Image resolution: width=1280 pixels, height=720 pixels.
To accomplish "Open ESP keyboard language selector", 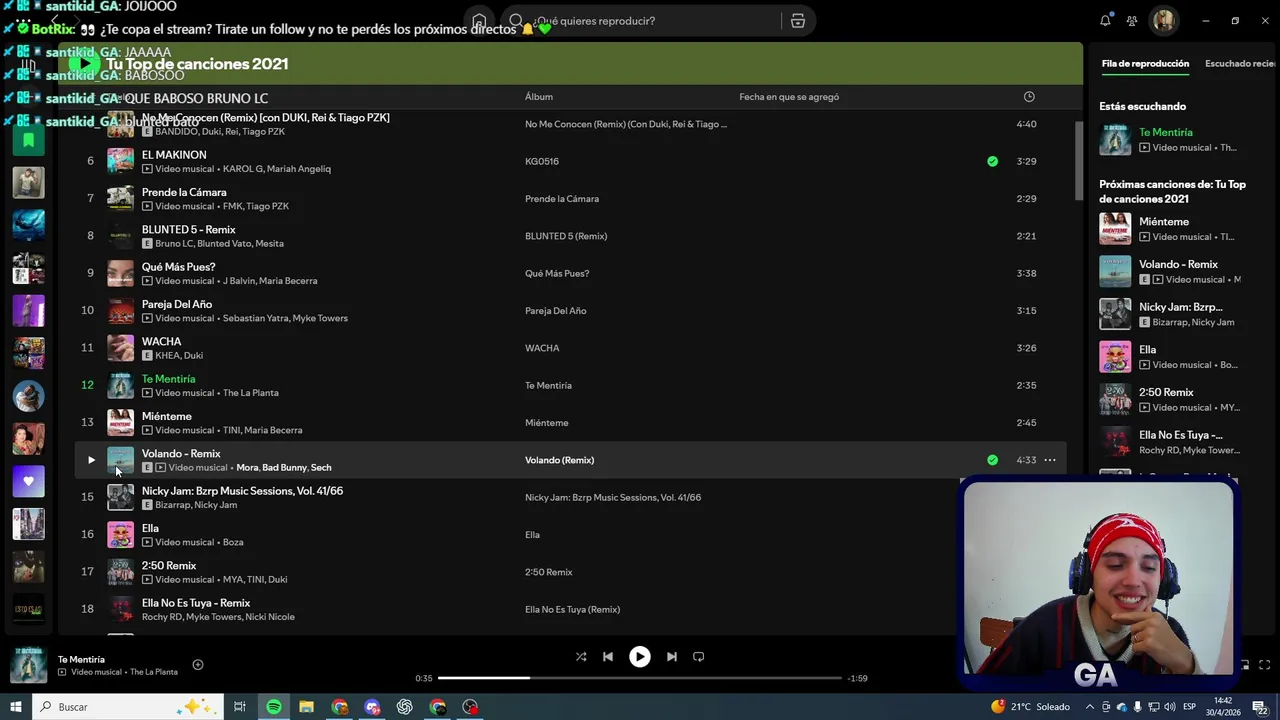I will tap(1189, 707).
